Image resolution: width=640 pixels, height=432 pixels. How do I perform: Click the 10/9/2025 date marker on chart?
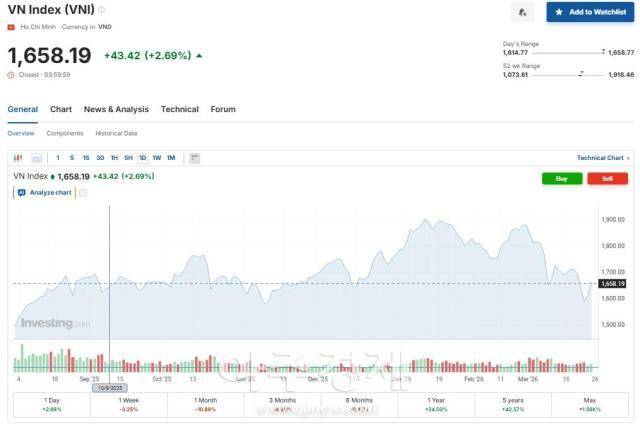108,388
